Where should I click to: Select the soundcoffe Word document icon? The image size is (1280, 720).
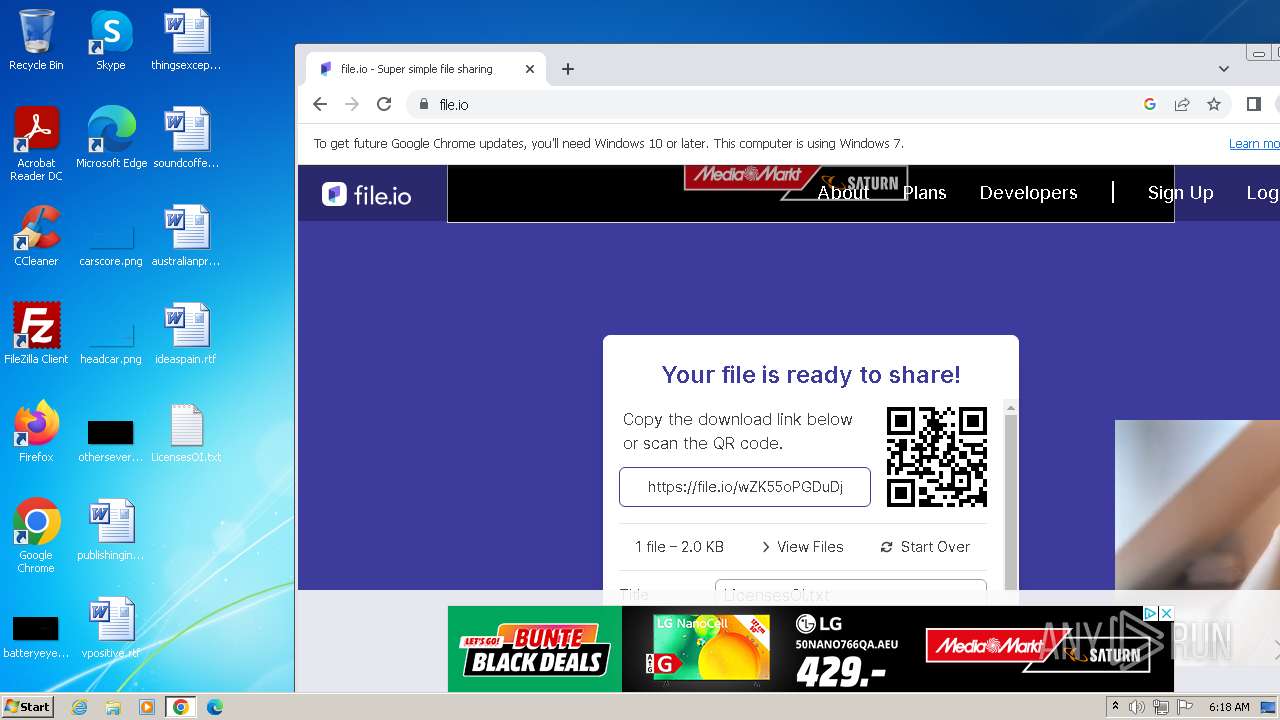click(186, 138)
